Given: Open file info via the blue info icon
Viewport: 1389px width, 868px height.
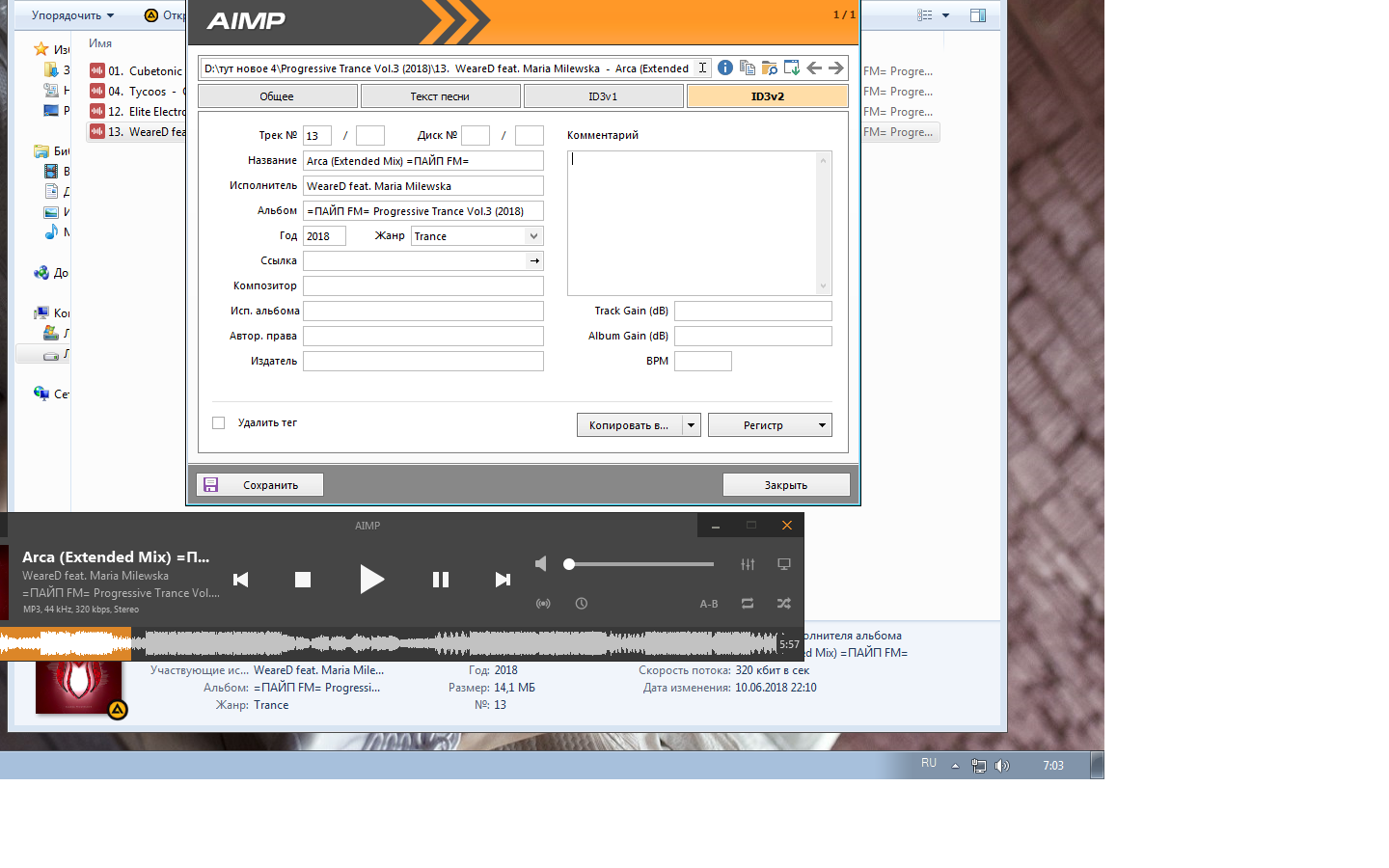Looking at the screenshot, I should (724, 68).
